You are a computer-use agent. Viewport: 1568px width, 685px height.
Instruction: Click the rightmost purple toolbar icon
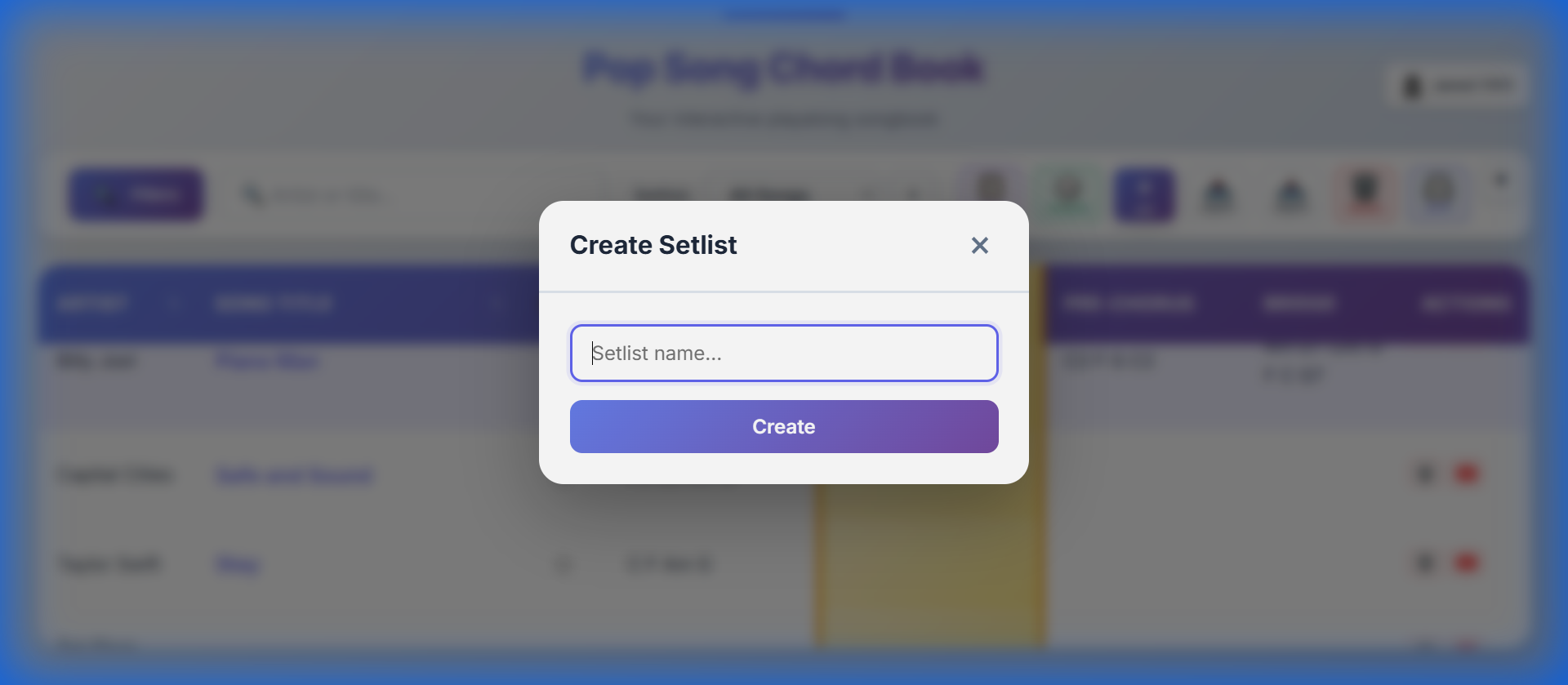pyautogui.click(x=1439, y=194)
